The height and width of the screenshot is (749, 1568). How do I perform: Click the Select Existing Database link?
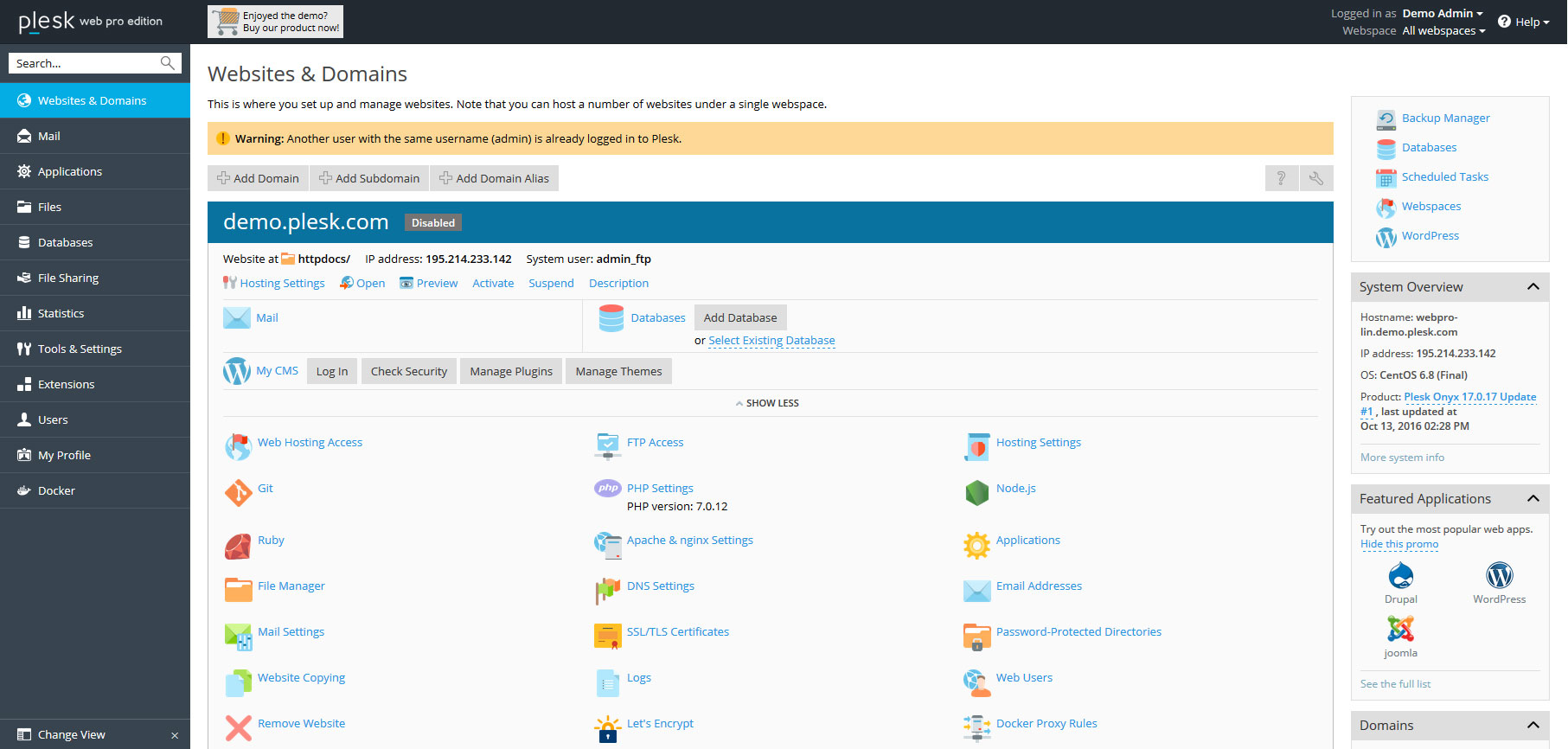click(771, 340)
